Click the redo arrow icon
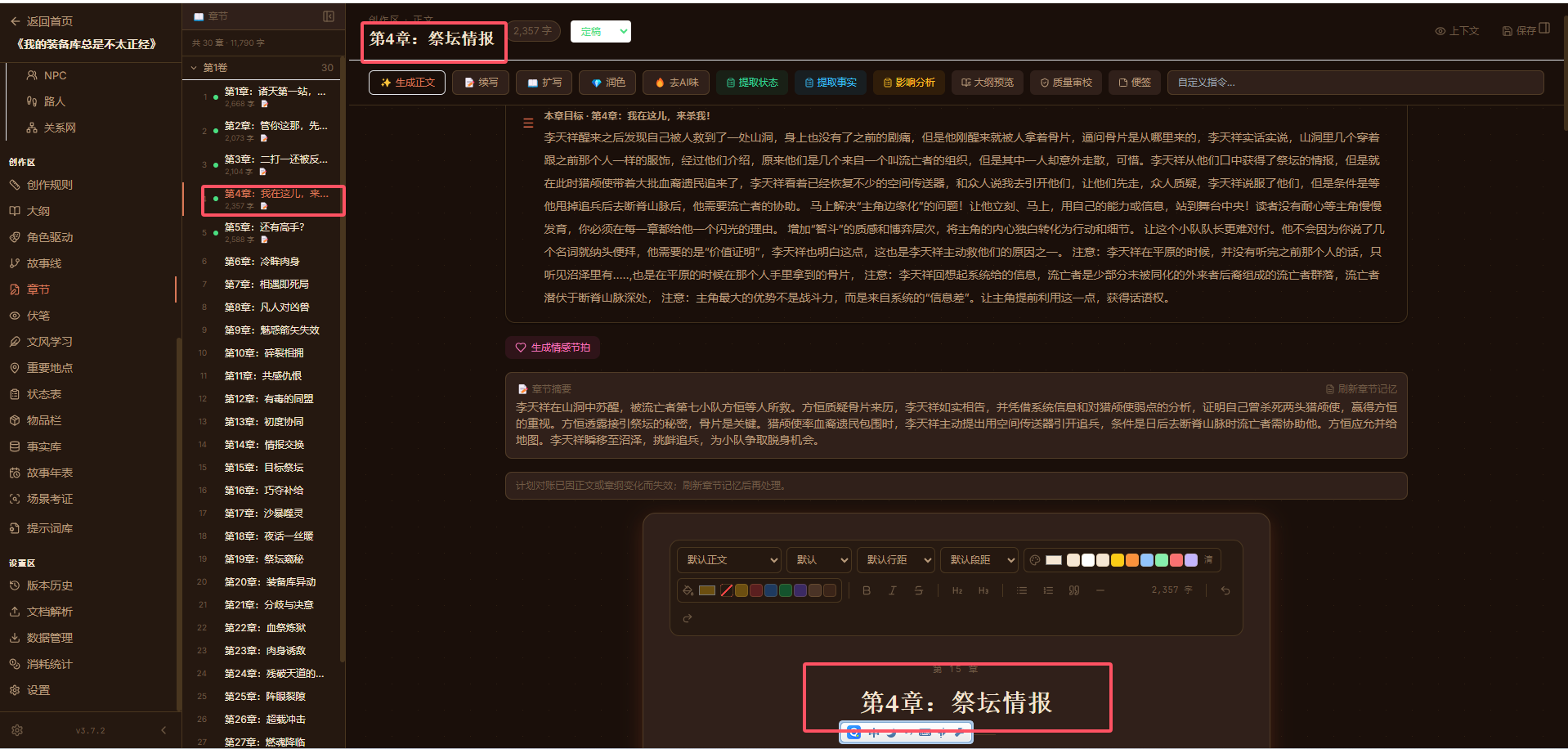Image resolution: width=1568 pixels, height=749 pixels. tap(688, 618)
